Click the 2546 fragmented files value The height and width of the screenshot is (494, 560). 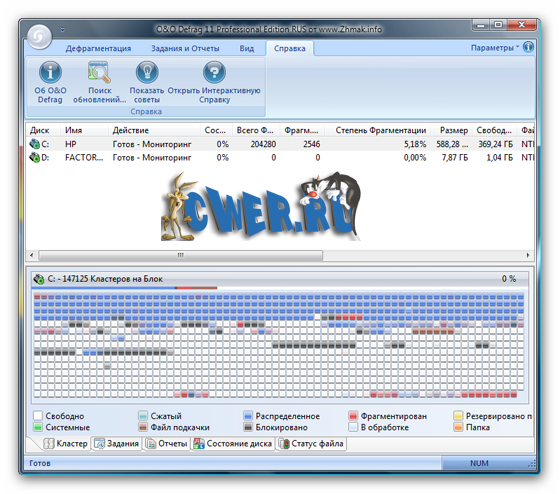(x=312, y=144)
